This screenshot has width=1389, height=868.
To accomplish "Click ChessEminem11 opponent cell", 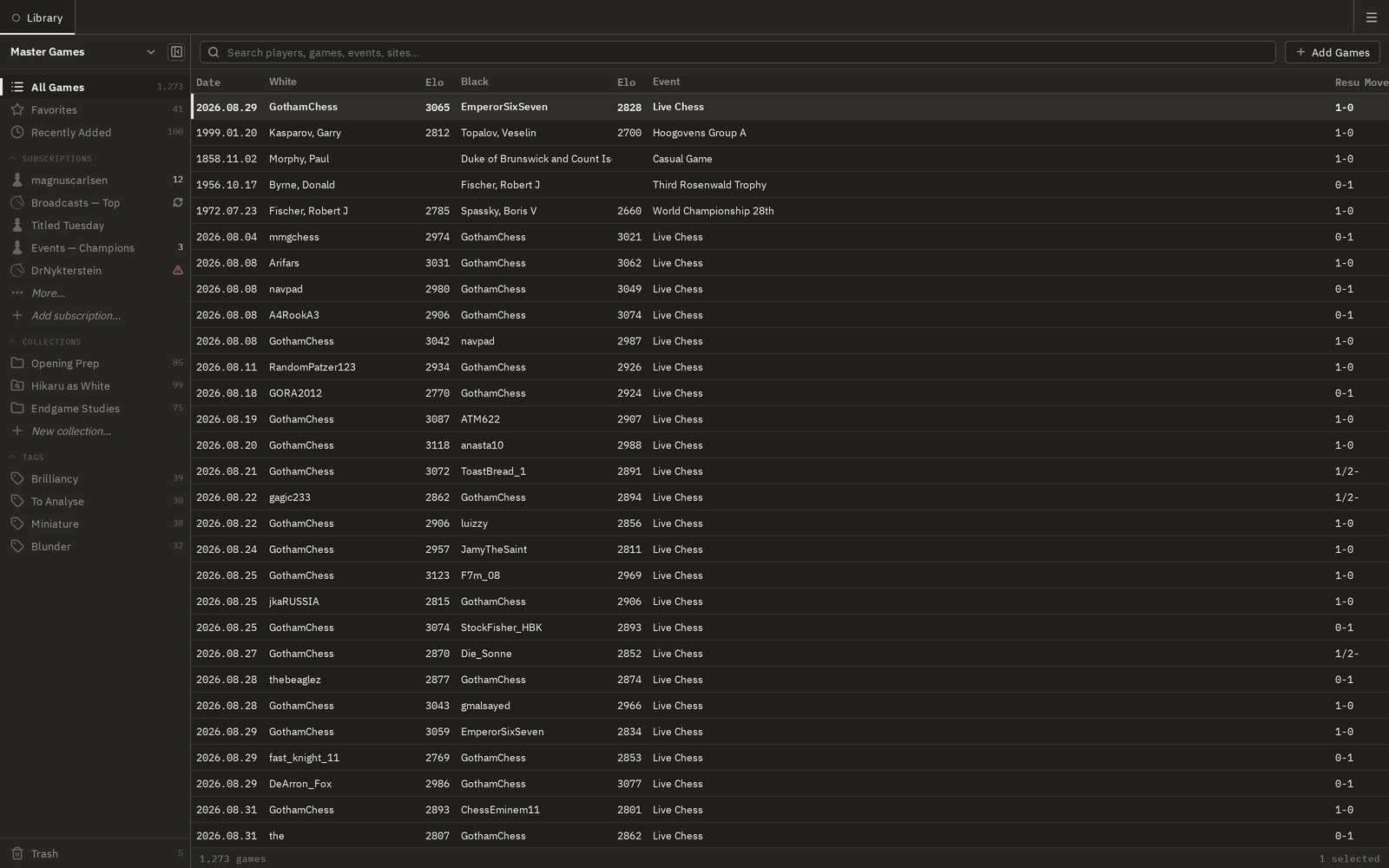I will pos(500,810).
